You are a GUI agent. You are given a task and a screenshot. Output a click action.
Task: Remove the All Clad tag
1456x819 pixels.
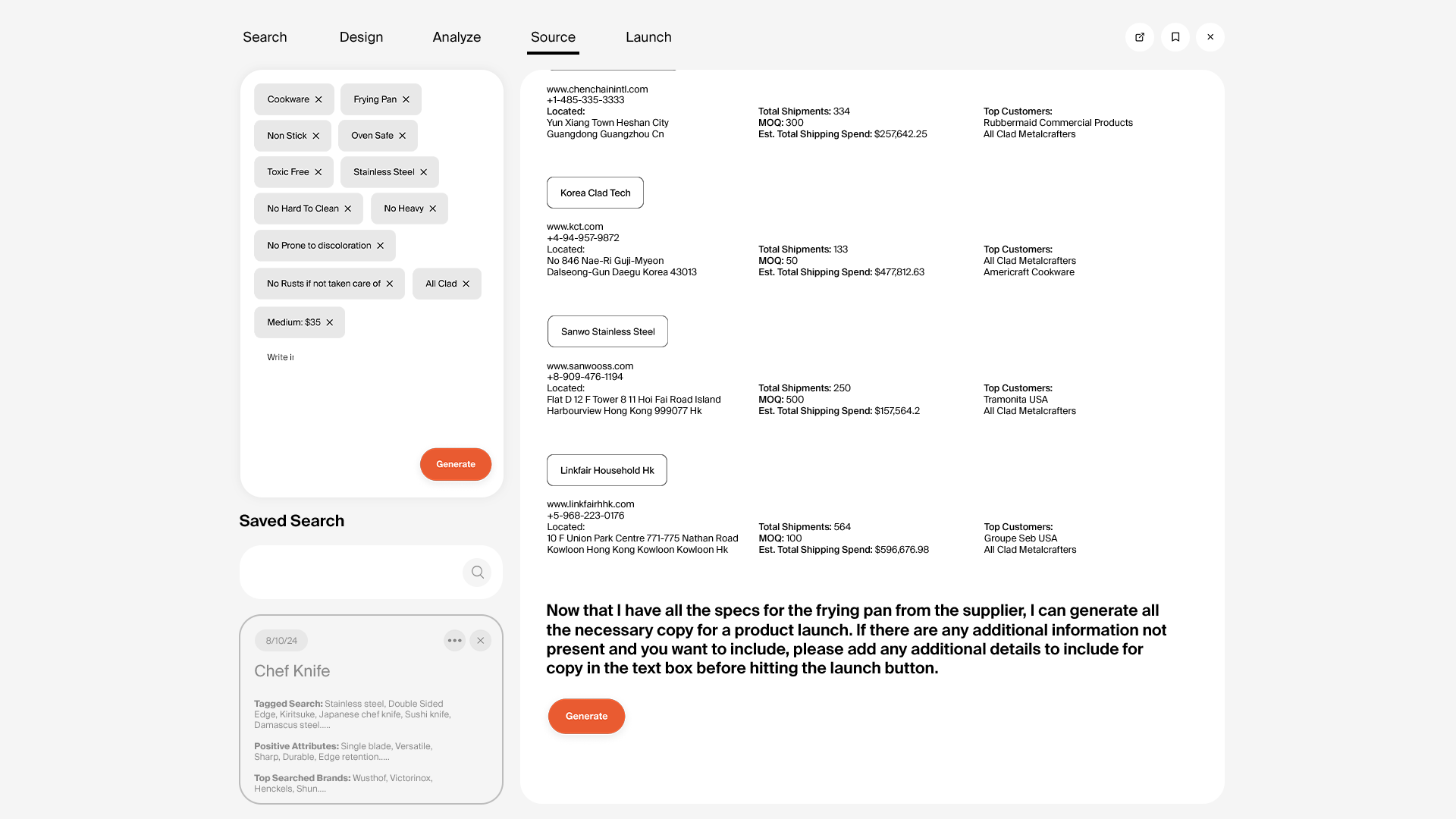(x=466, y=284)
